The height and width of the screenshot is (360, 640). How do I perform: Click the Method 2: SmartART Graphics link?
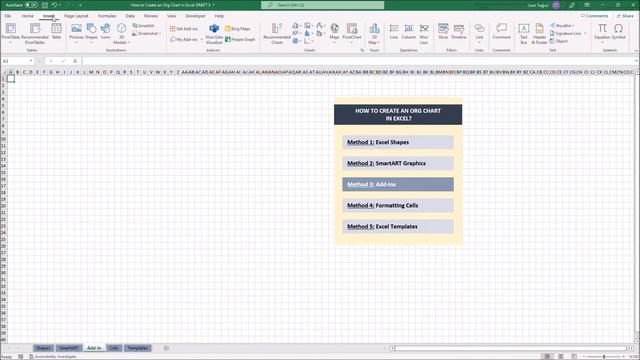pos(398,163)
